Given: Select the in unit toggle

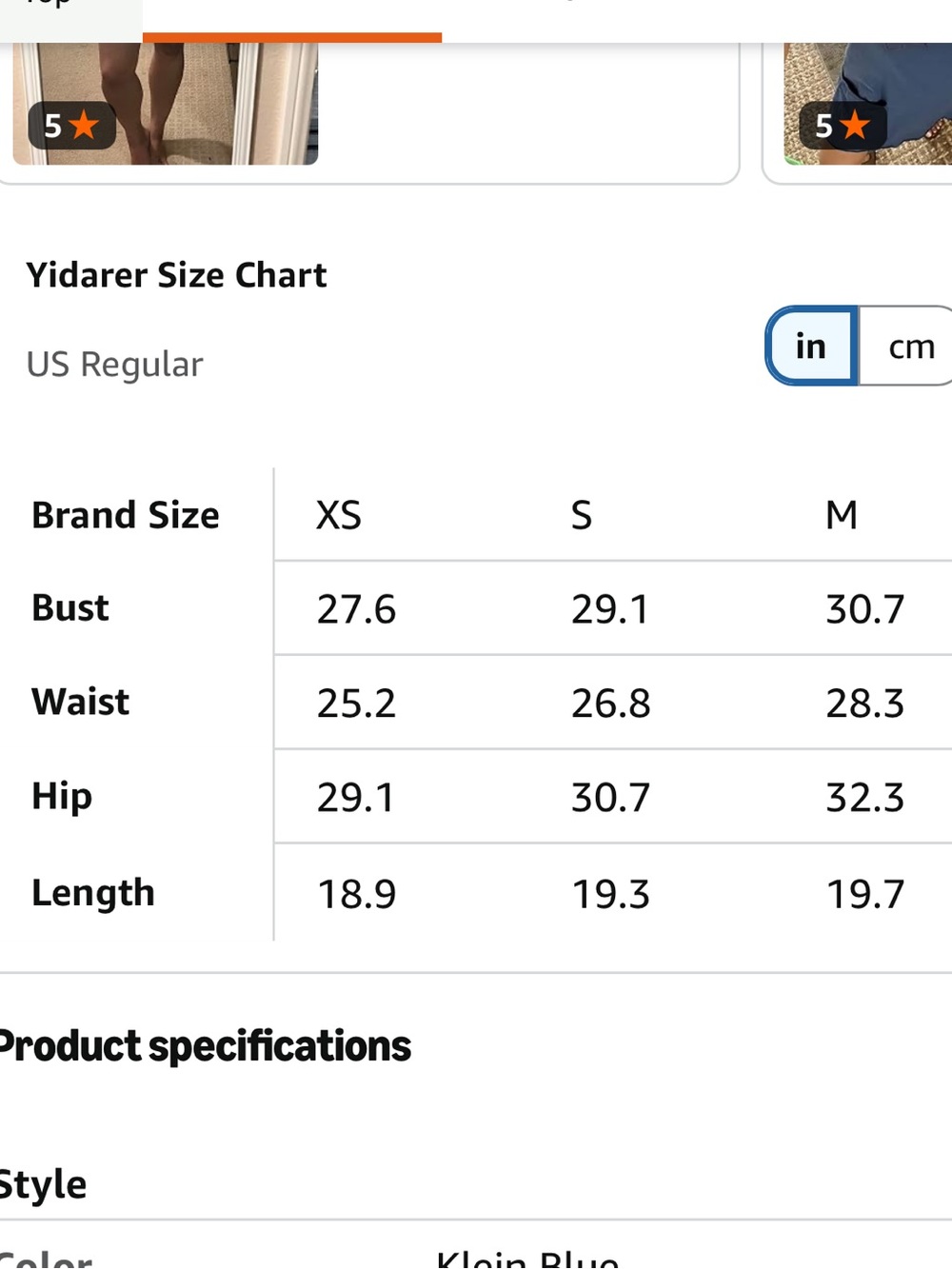Looking at the screenshot, I should tap(812, 346).
